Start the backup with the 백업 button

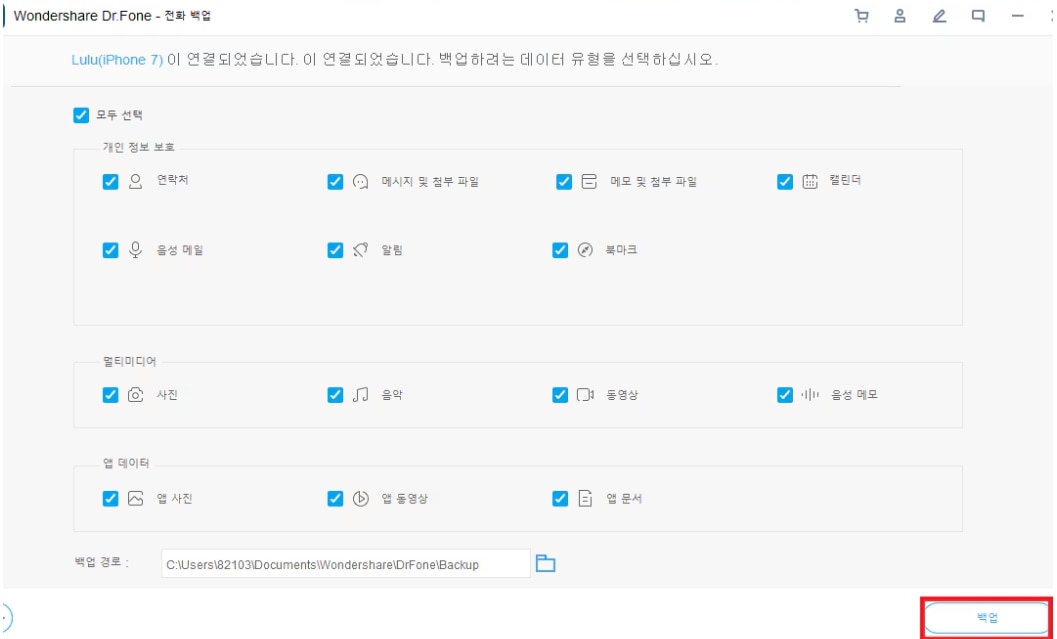pyautogui.click(x=987, y=617)
